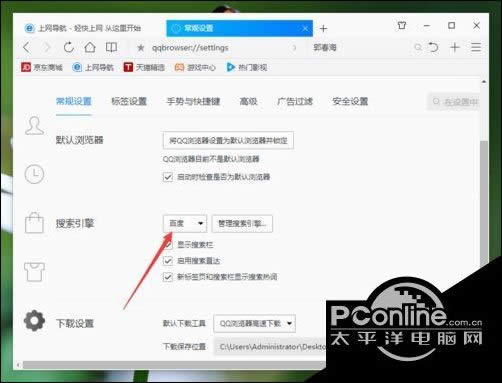Set QQ browser as default button
Image resolution: width=502 pixels, height=383 pixels.
pos(228,140)
